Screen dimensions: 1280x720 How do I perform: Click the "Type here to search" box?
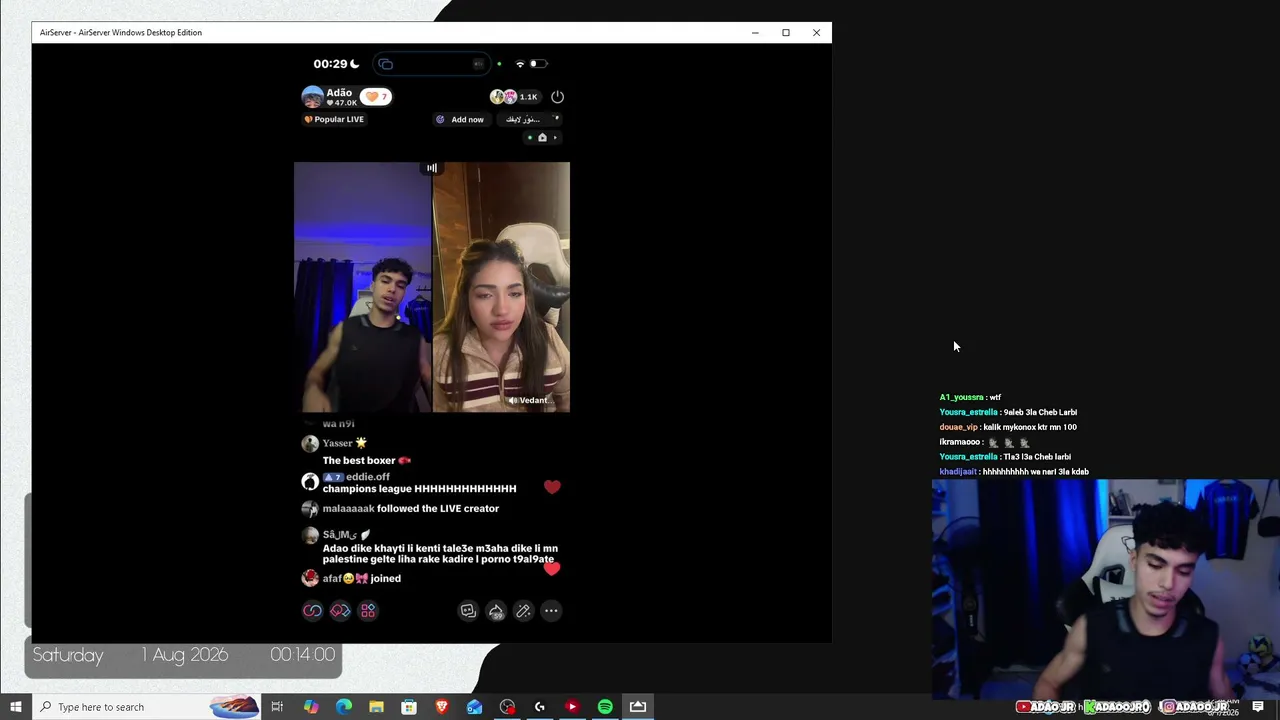click(x=147, y=707)
